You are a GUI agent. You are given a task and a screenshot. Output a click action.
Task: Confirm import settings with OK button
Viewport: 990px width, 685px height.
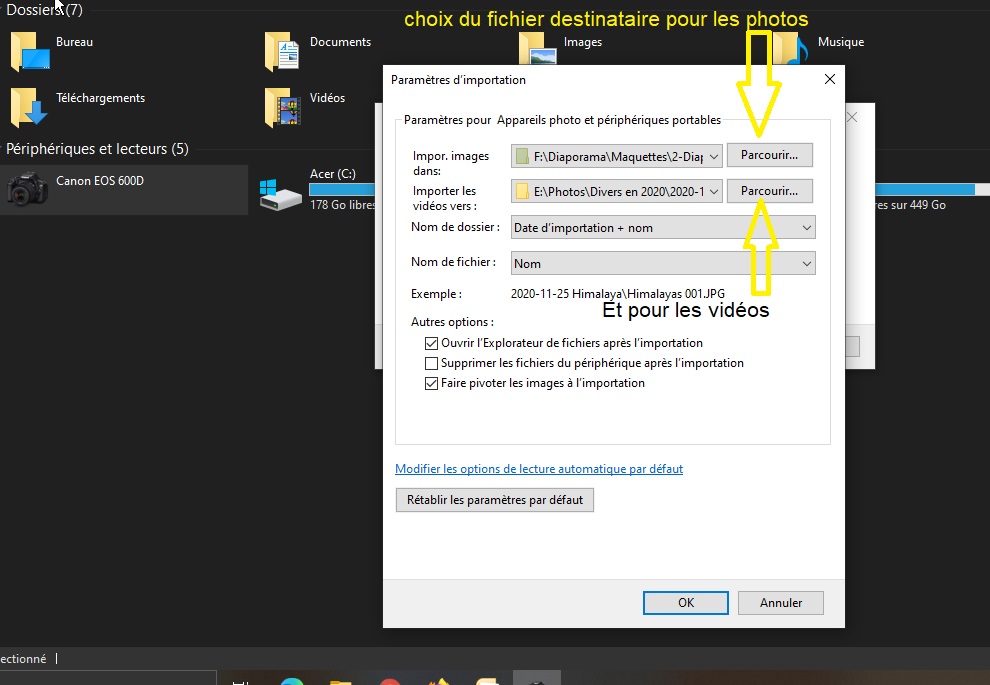685,603
